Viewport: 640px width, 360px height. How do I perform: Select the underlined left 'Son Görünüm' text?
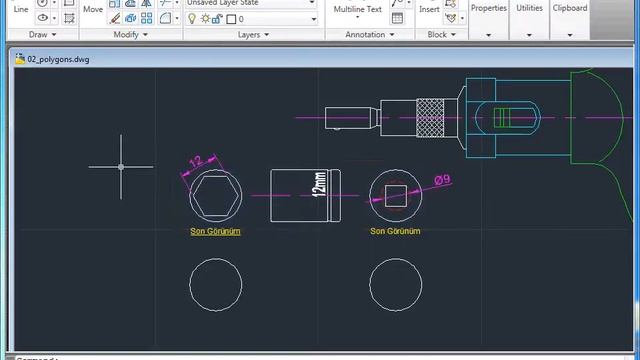tap(215, 231)
